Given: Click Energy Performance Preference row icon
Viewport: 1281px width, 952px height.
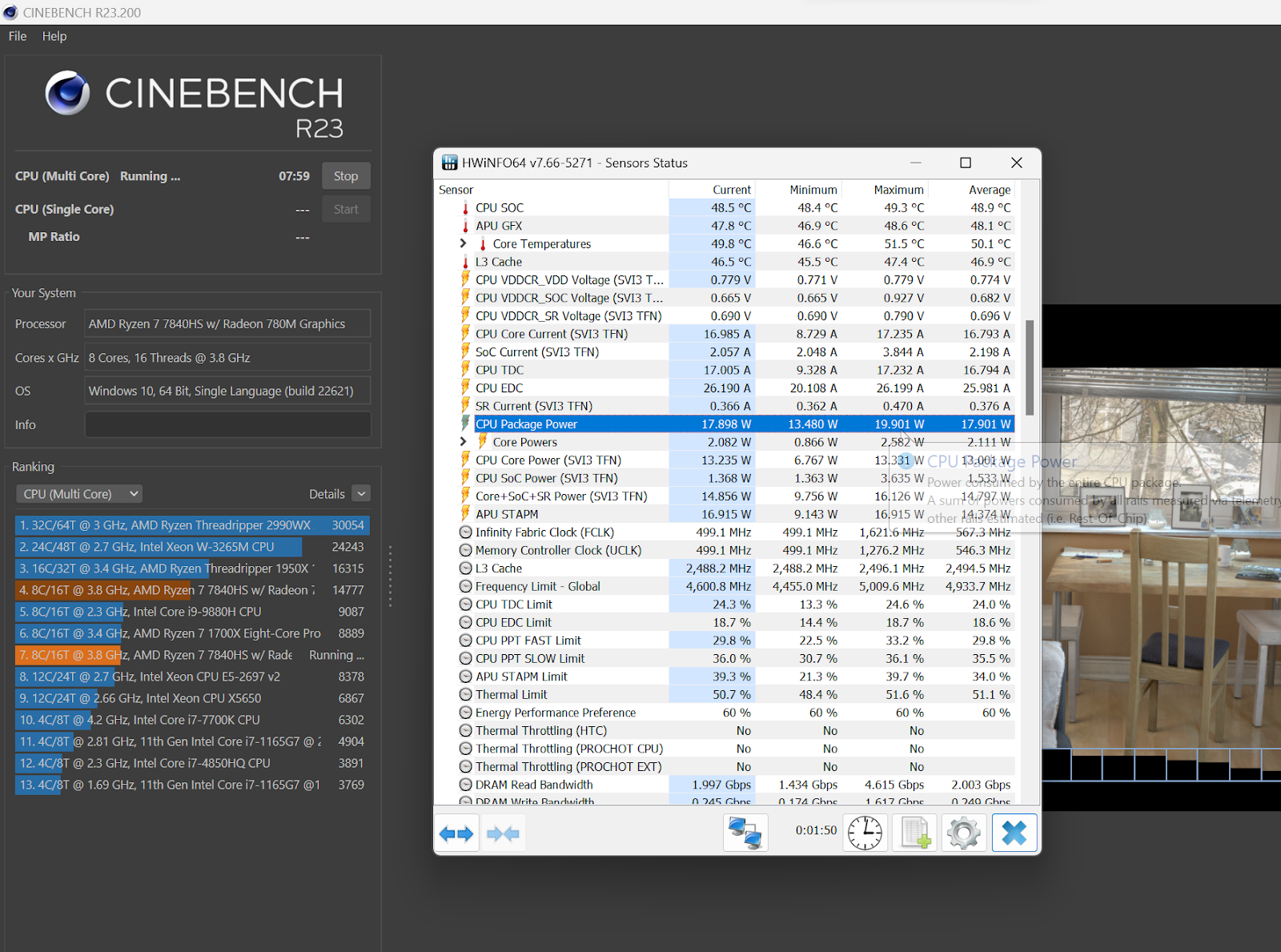Looking at the screenshot, I should pyautogui.click(x=465, y=713).
